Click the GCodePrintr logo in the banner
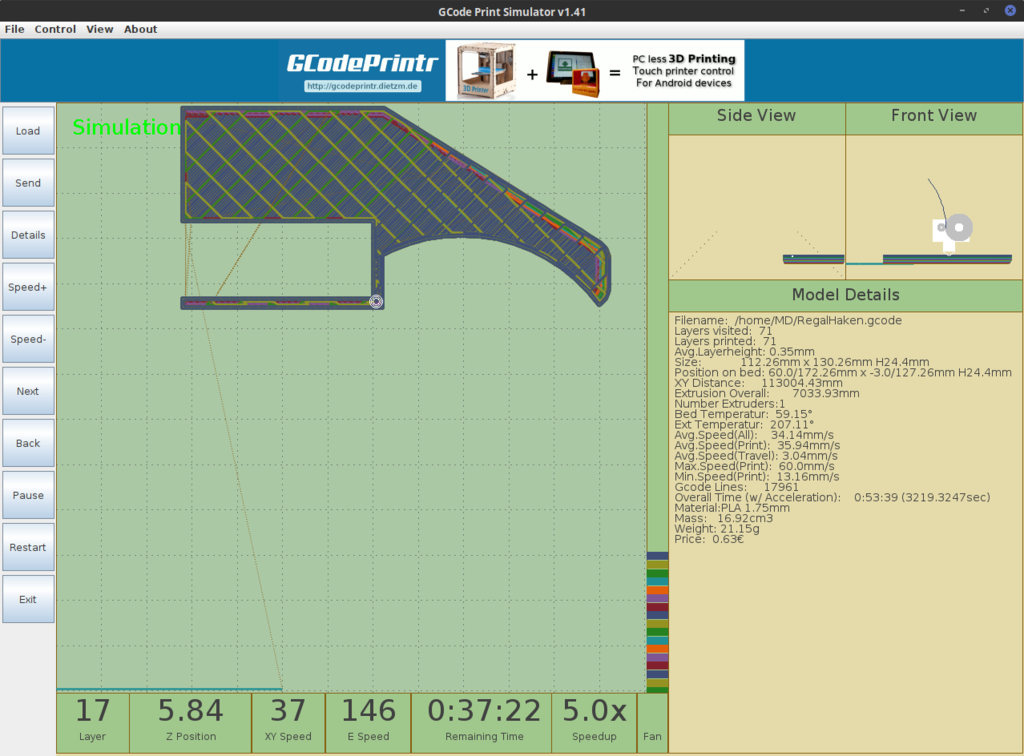This screenshot has height=756, width=1024. (x=362, y=63)
